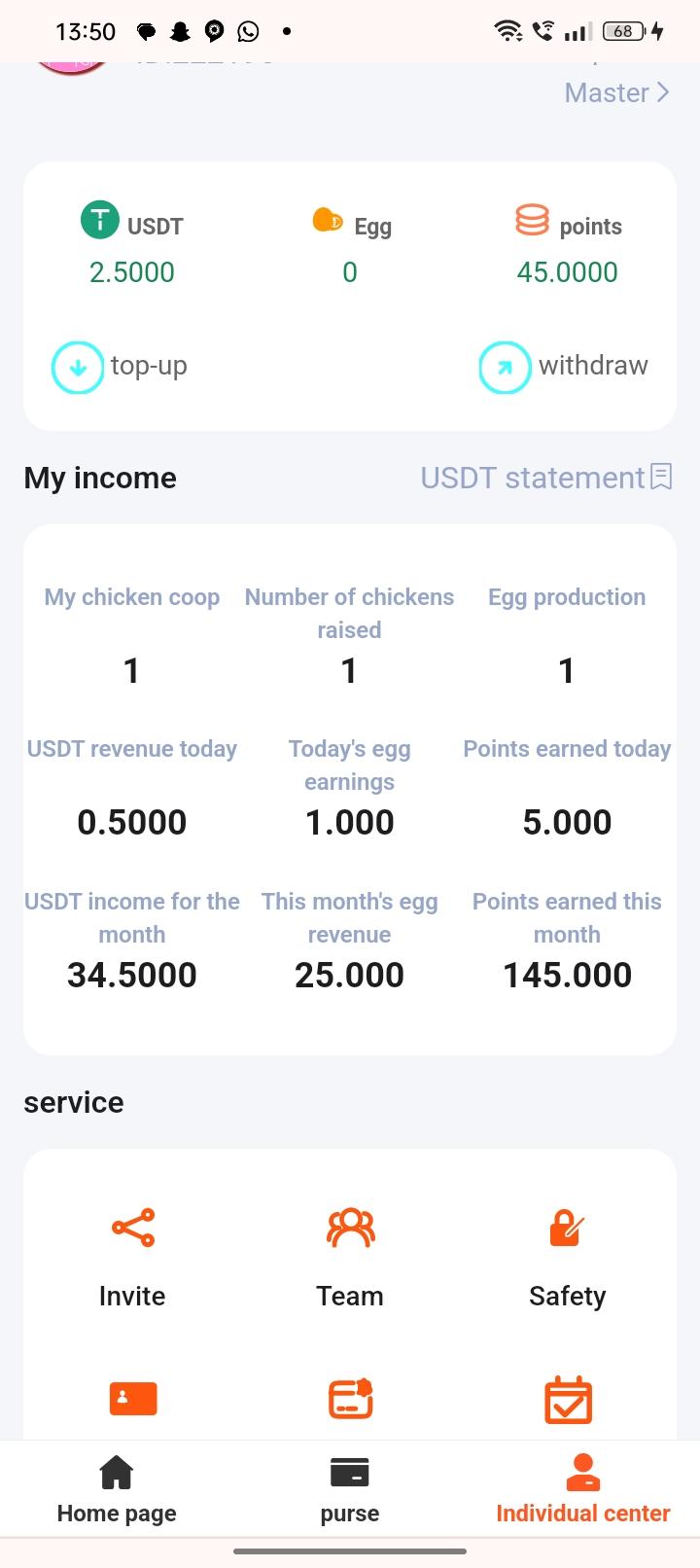Tap the orange ID card icon
Viewport: 700px width, 1568px height.
(x=133, y=1399)
